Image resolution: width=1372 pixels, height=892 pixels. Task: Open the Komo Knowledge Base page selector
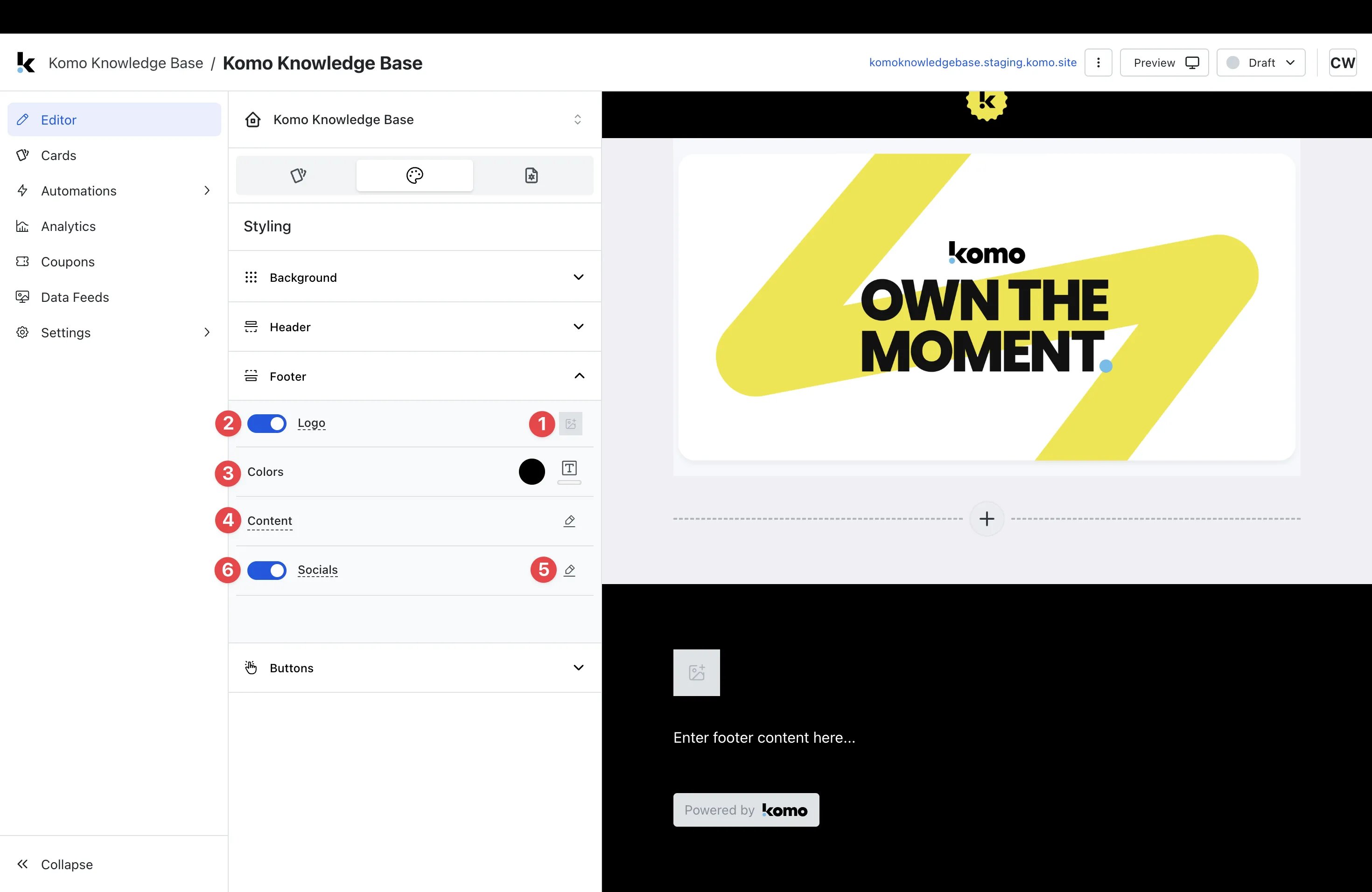click(x=414, y=119)
